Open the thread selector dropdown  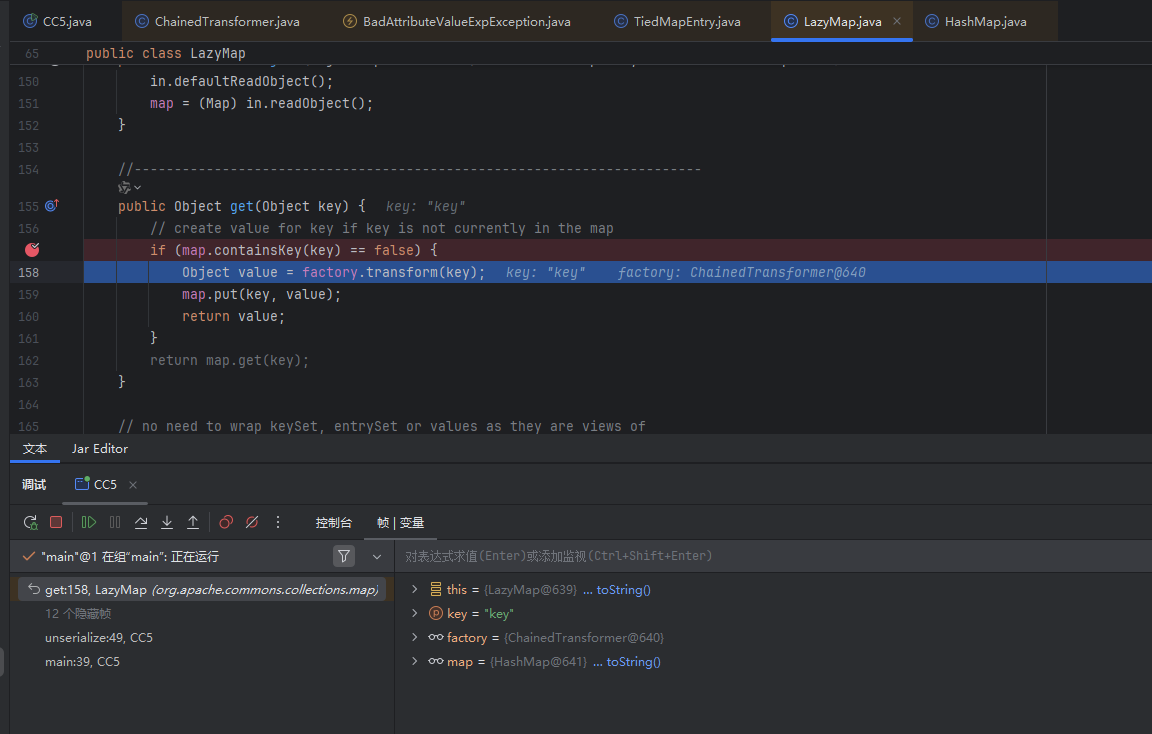[x=377, y=556]
